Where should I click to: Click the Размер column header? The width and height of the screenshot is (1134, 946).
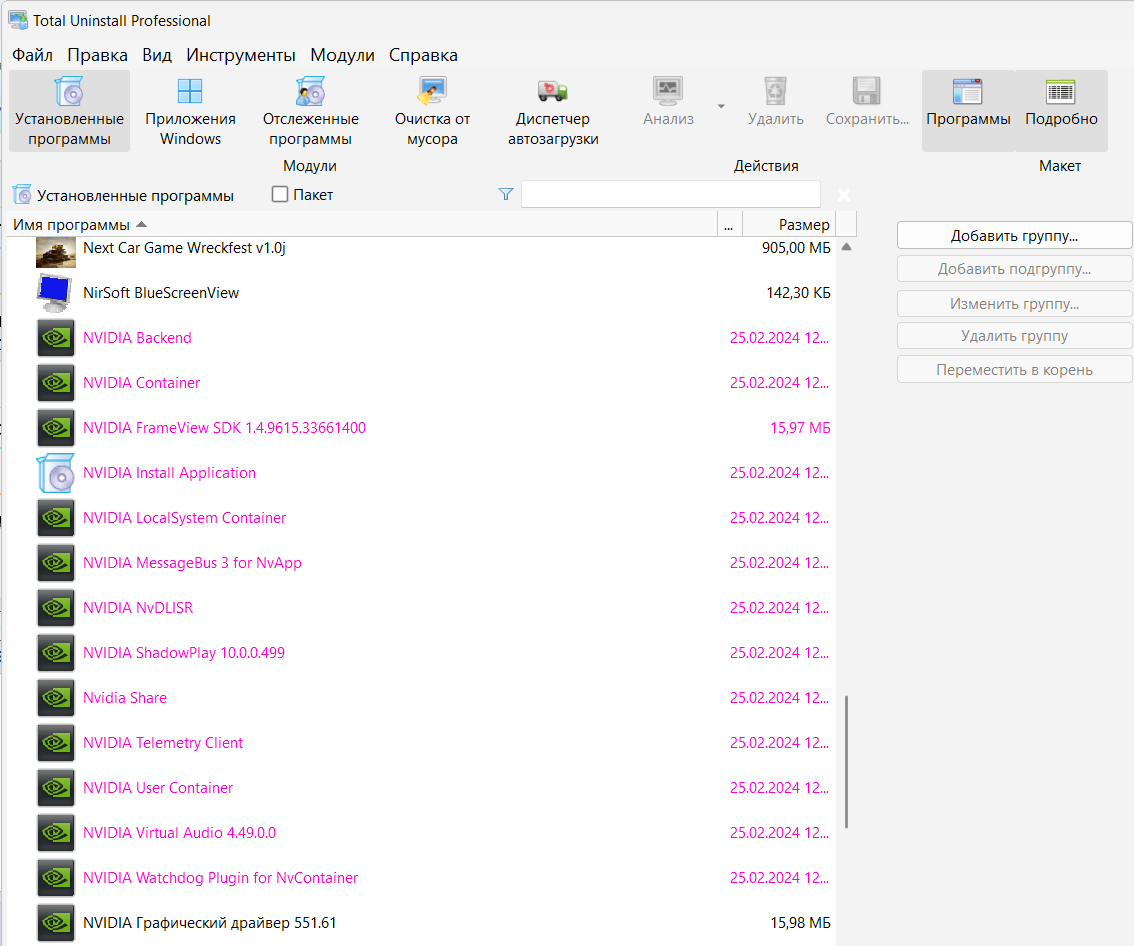[789, 225]
